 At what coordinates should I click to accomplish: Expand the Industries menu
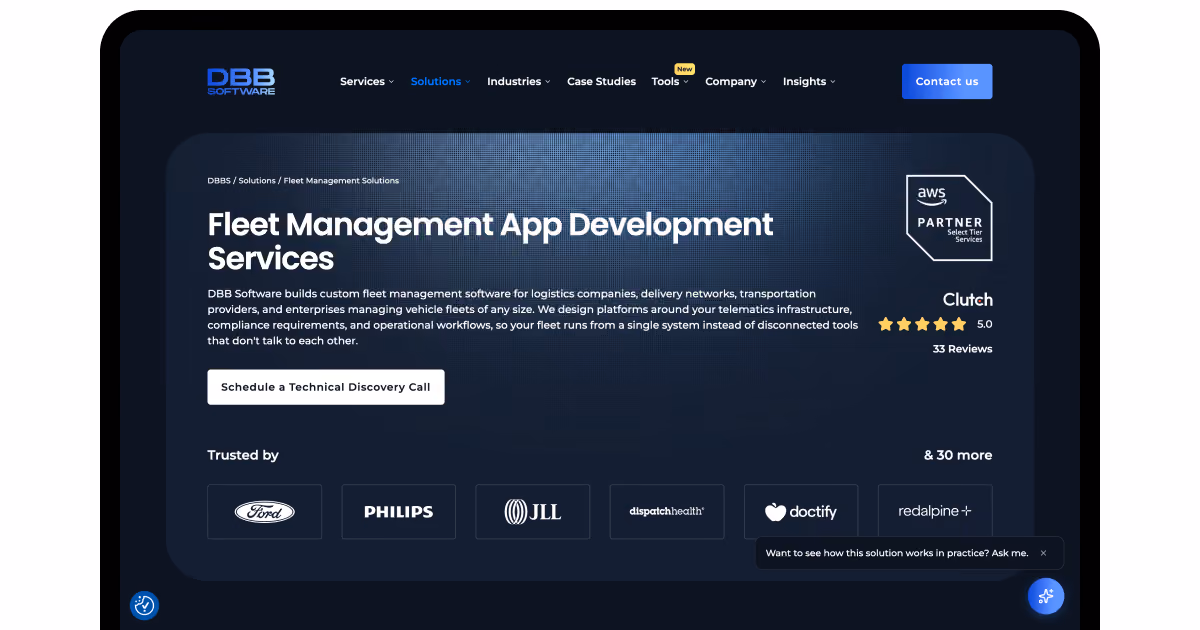519,82
